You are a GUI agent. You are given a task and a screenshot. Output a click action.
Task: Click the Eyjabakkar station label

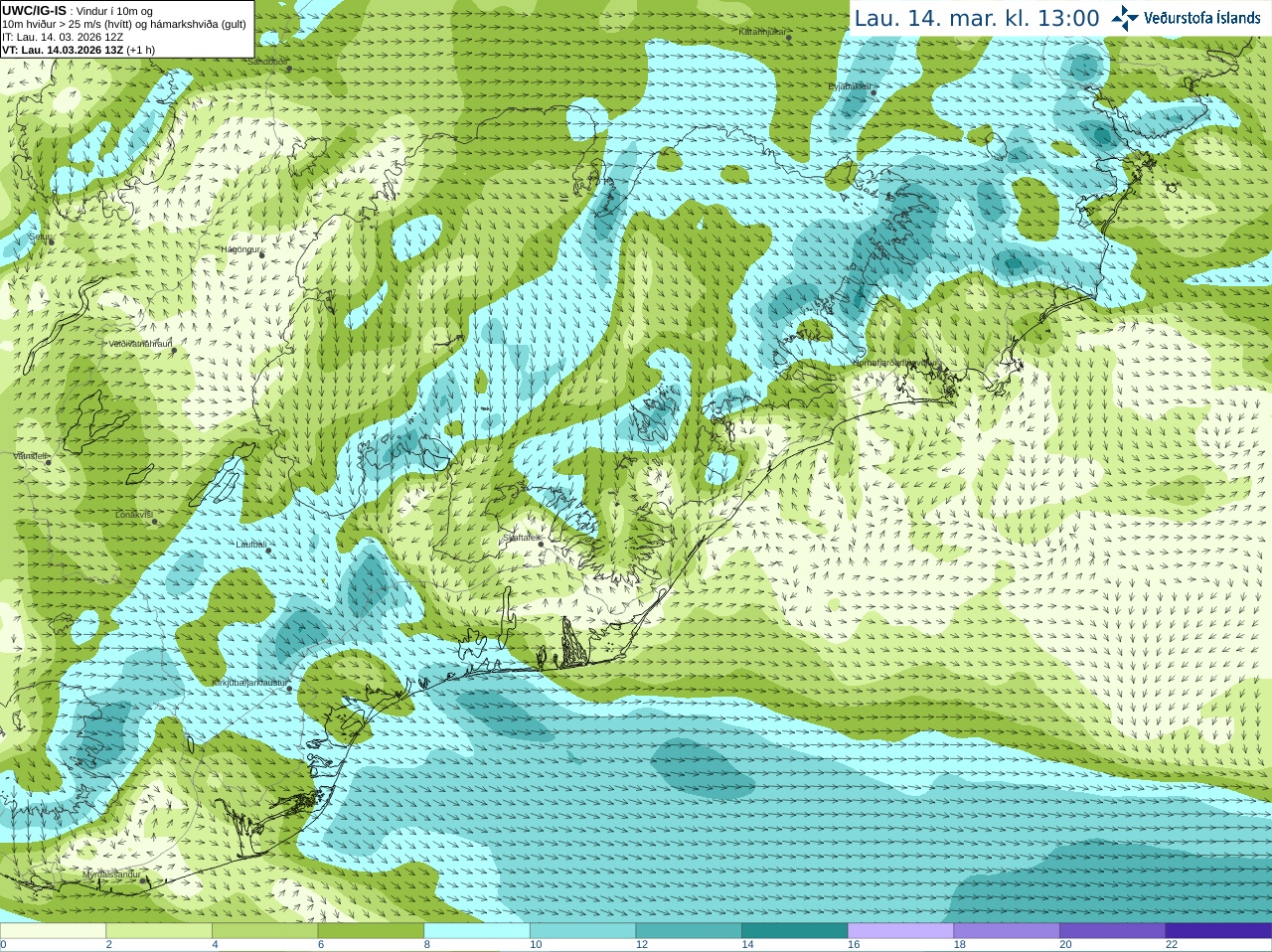(x=850, y=86)
